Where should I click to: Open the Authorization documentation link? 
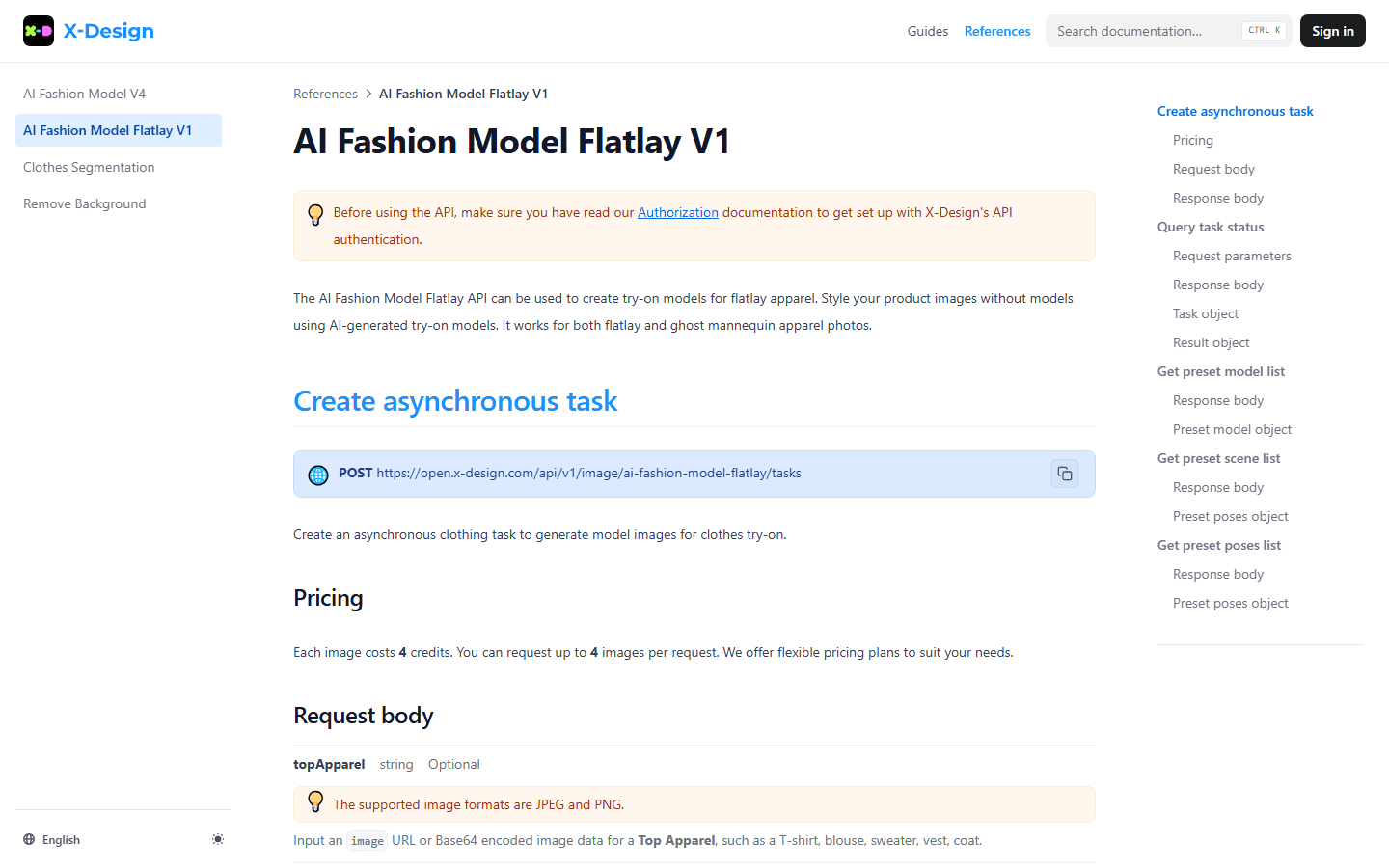(678, 212)
